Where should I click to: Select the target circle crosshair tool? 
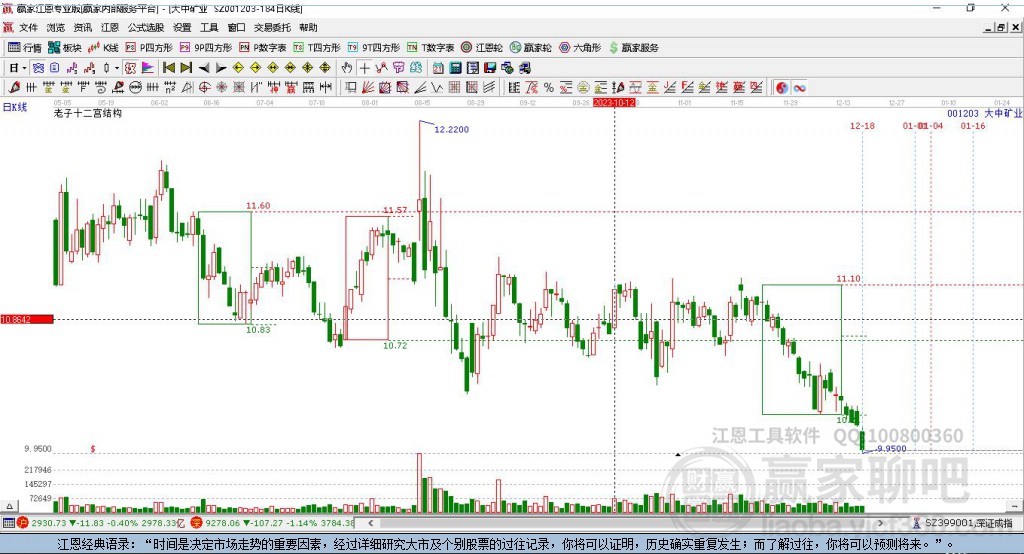pyautogui.click(x=204, y=87)
